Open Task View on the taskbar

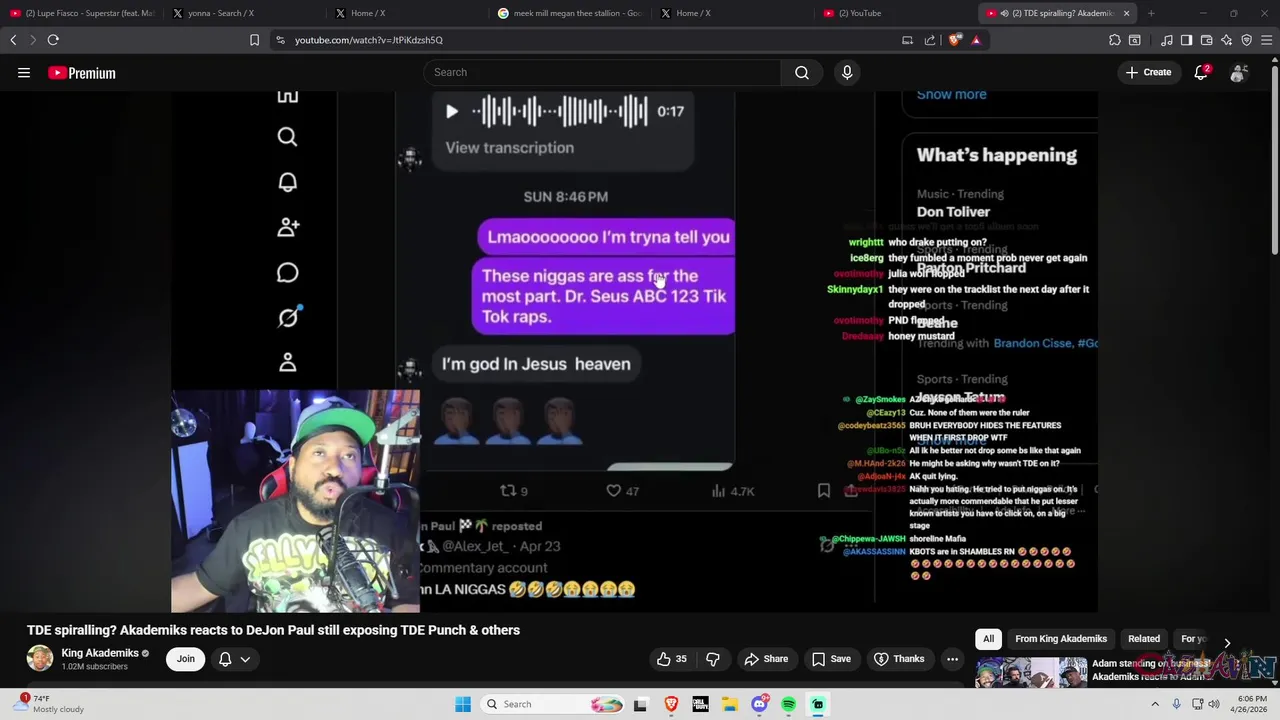click(640, 704)
